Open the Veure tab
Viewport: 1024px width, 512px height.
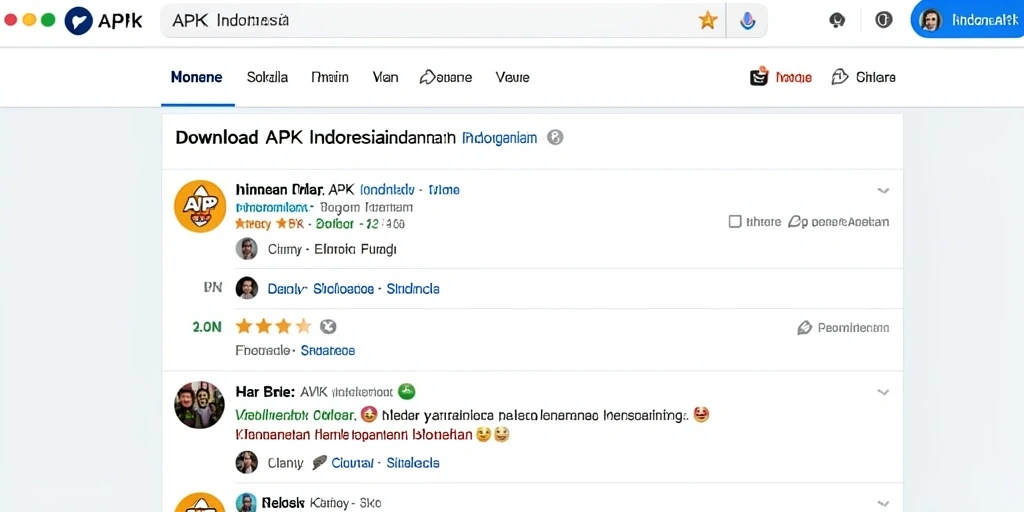coord(513,77)
